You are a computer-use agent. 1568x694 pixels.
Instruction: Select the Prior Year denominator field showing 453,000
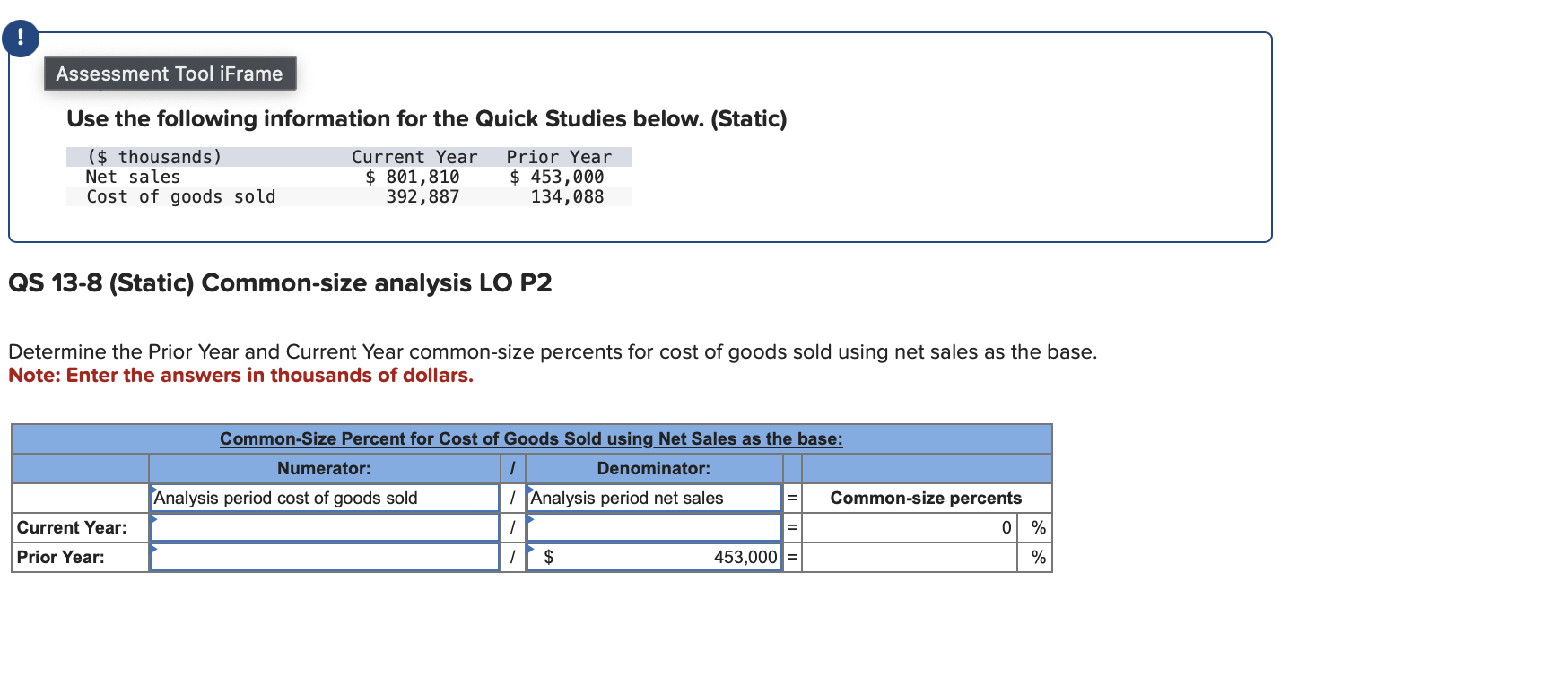click(x=654, y=557)
